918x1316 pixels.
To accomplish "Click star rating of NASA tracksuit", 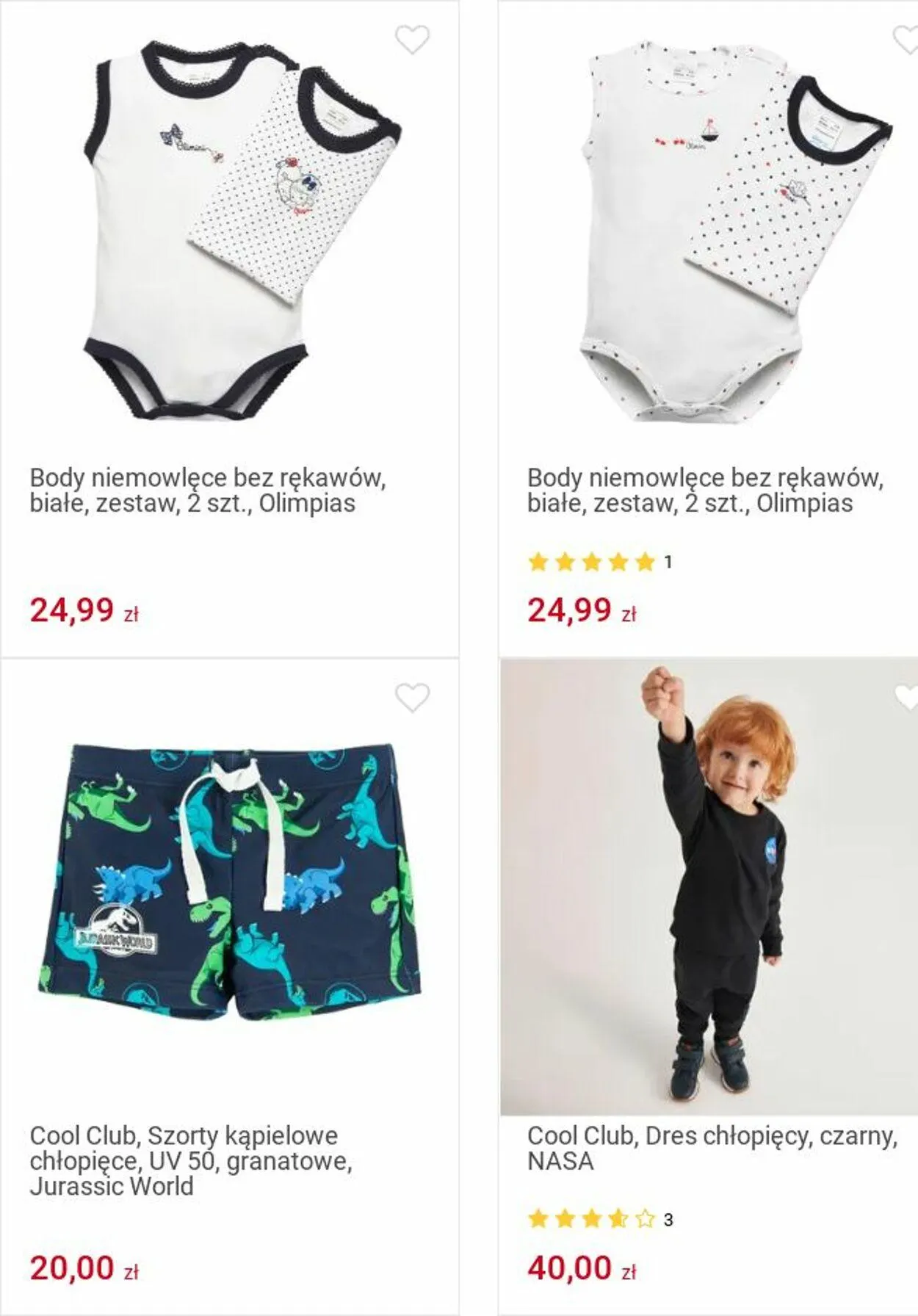I will tap(591, 1220).
